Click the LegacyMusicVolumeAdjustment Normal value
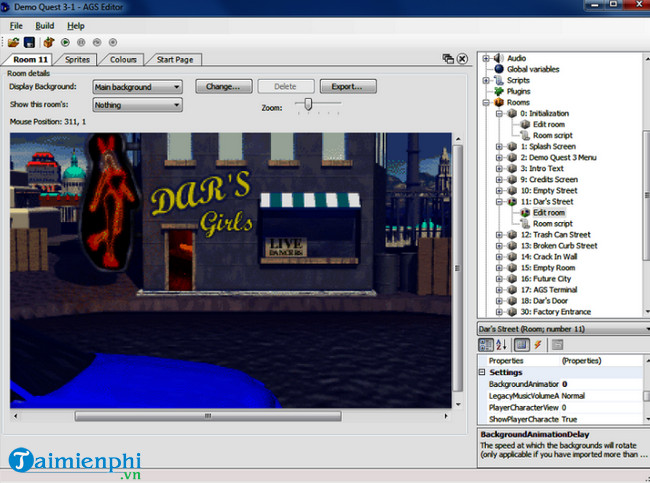The width and height of the screenshot is (650, 483). (x=601, y=396)
